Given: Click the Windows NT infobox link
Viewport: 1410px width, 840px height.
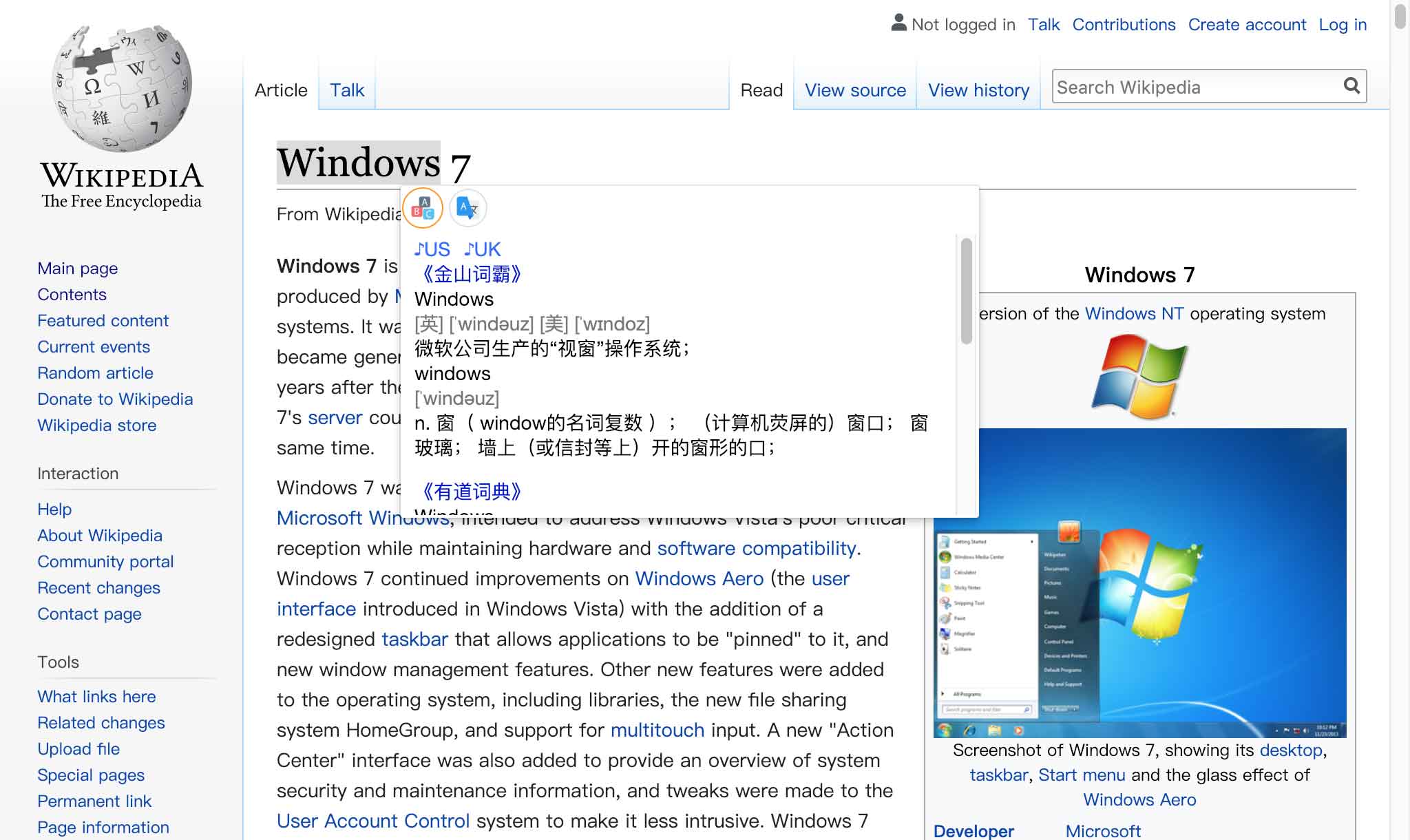Looking at the screenshot, I should pyautogui.click(x=1134, y=314).
